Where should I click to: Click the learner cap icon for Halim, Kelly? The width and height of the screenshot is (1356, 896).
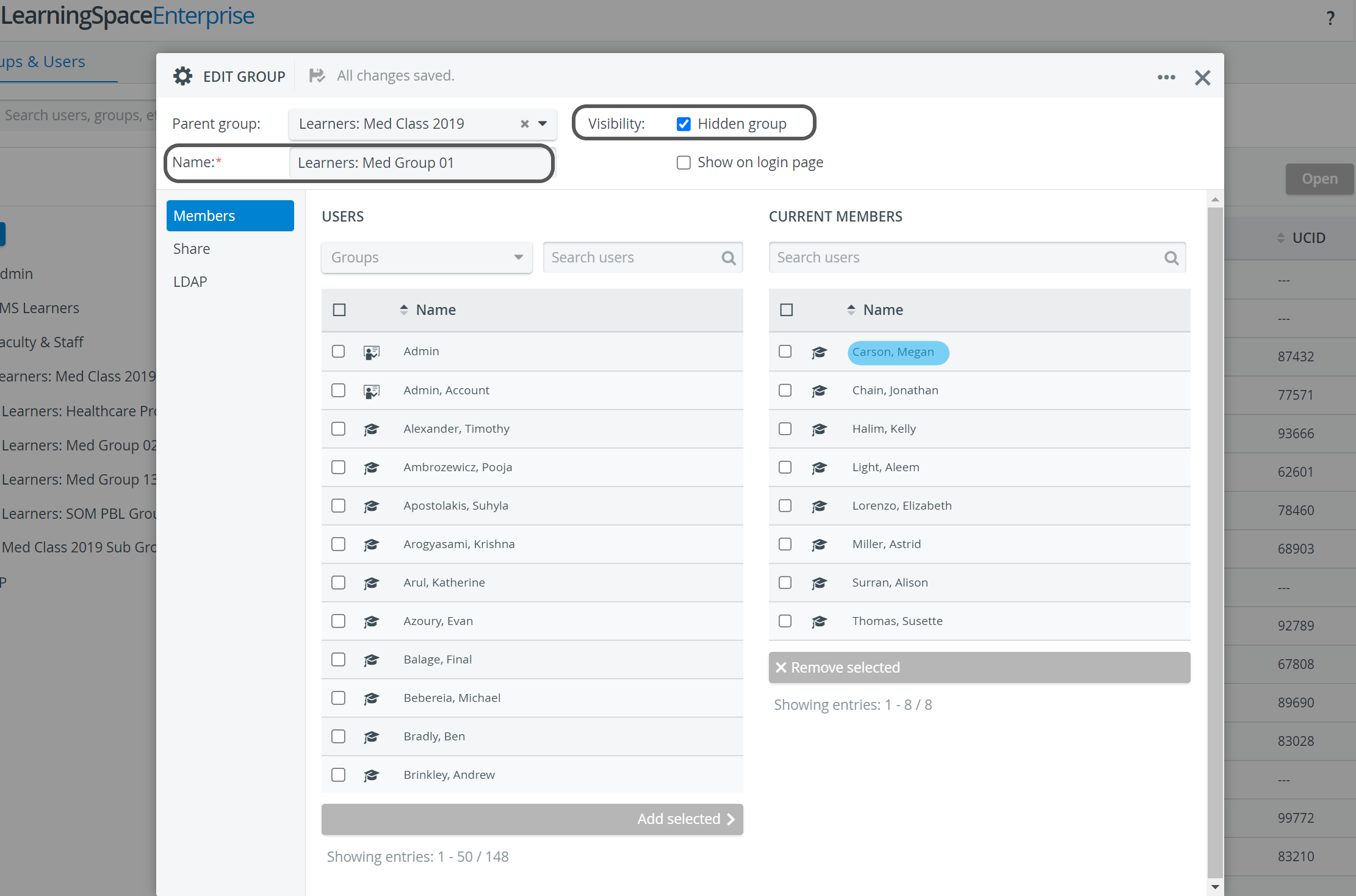click(x=819, y=430)
